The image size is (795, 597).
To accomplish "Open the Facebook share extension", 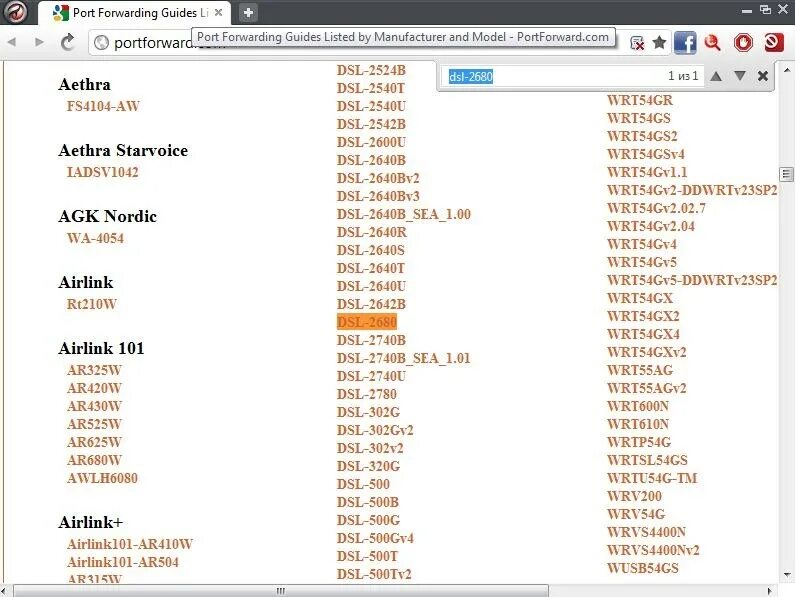I will (684, 43).
